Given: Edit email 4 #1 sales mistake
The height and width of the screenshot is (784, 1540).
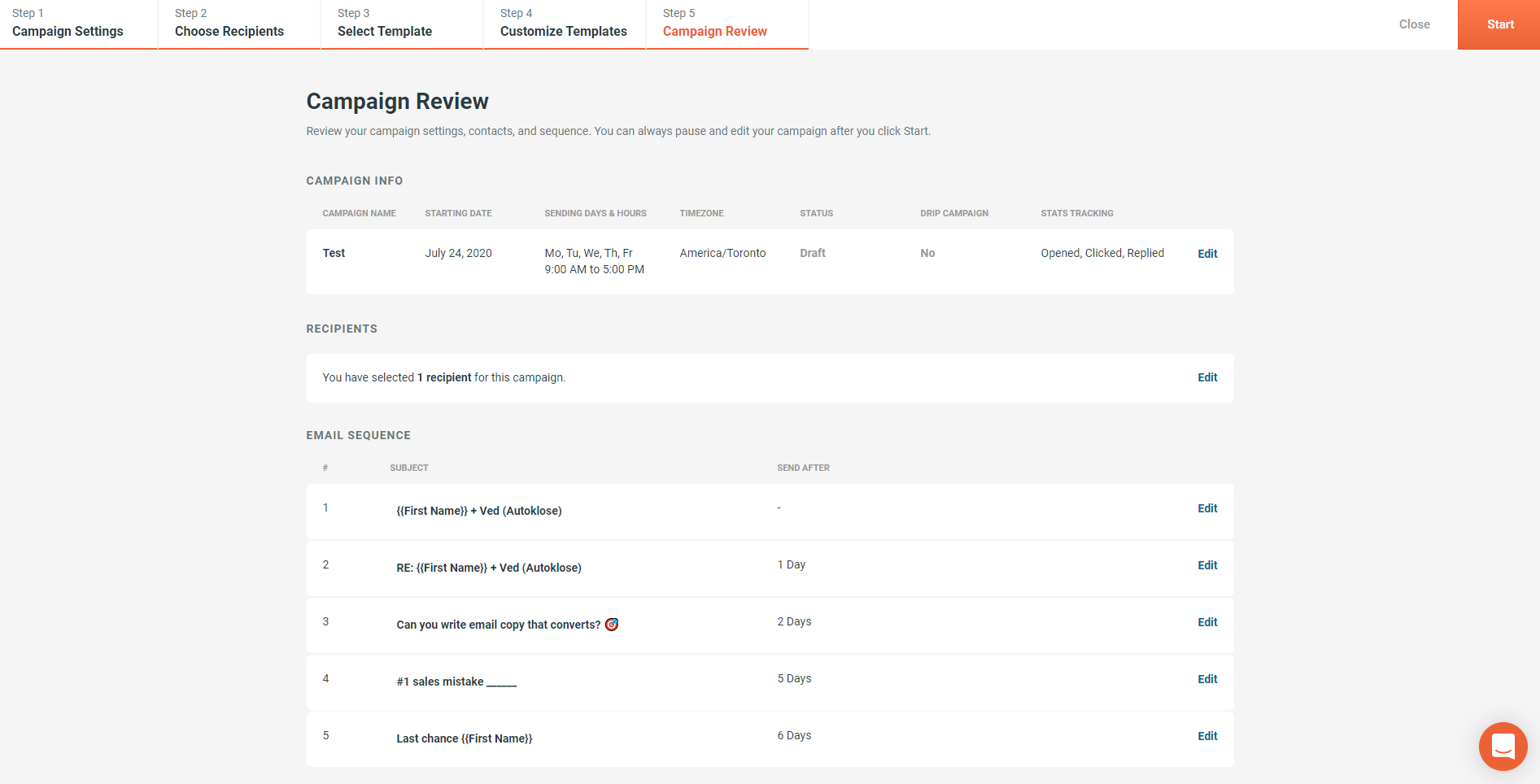Looking at the screenshot, I should coord(1207,679).
